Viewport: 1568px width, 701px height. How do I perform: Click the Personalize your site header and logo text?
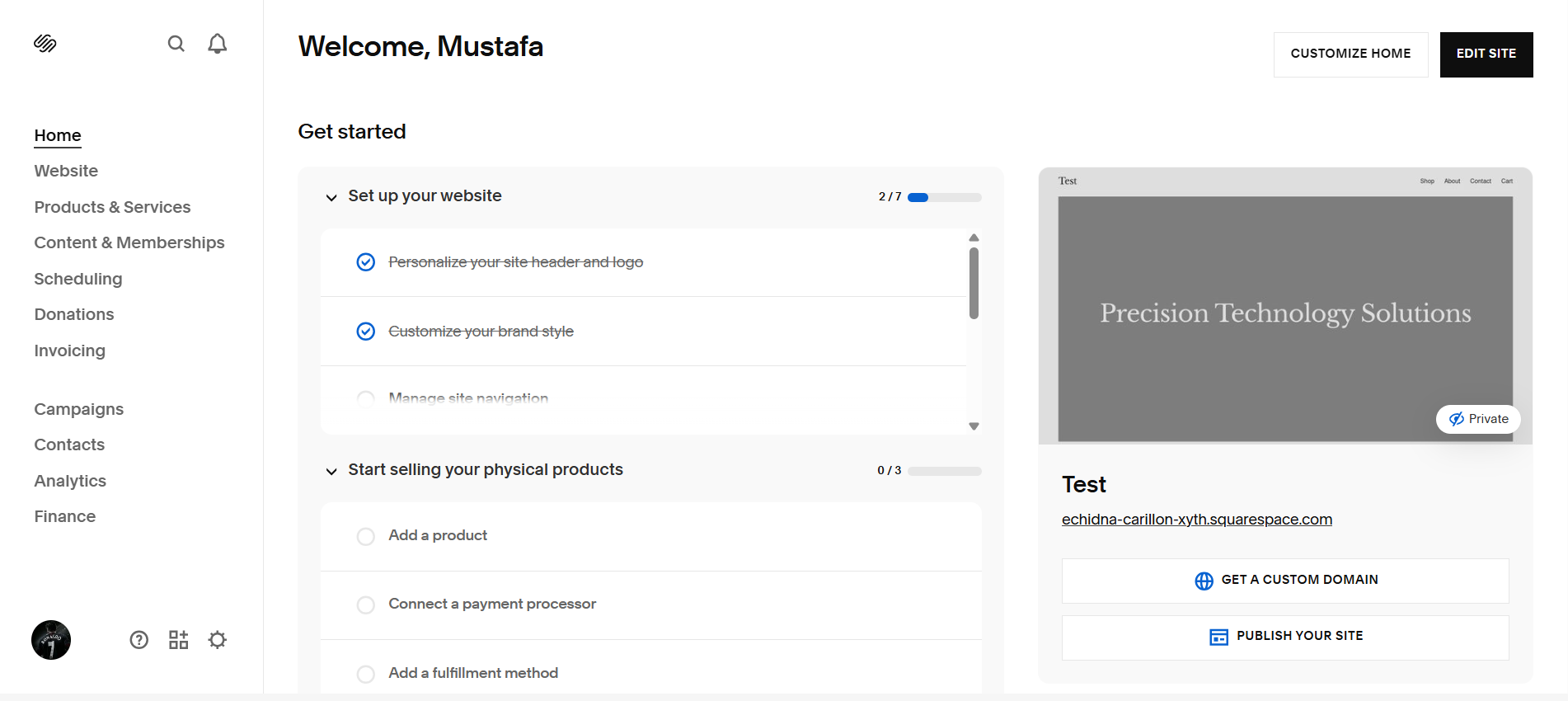[516, 262]
